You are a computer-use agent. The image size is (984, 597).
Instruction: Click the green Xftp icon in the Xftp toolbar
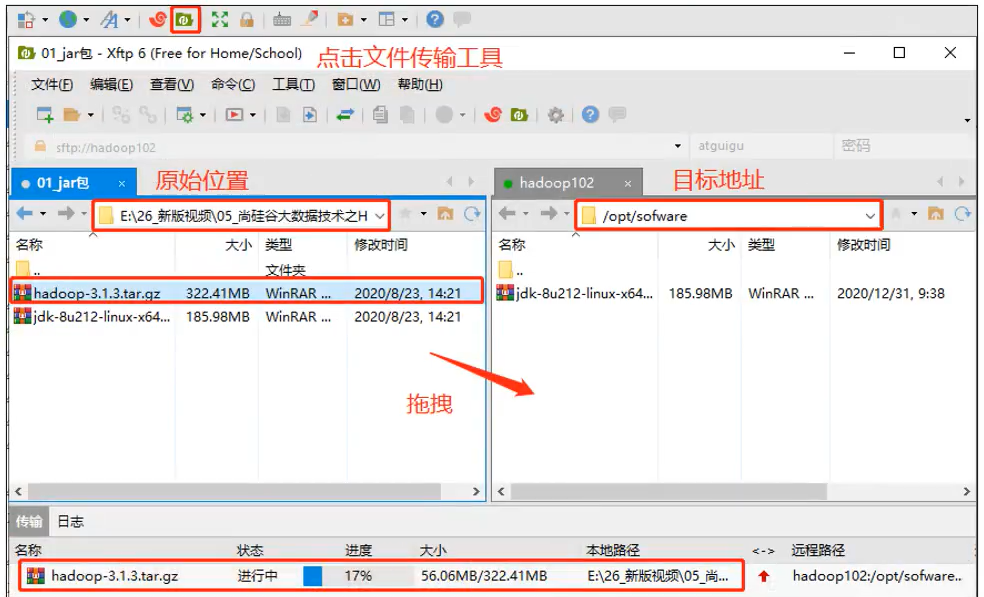point(520,114)
